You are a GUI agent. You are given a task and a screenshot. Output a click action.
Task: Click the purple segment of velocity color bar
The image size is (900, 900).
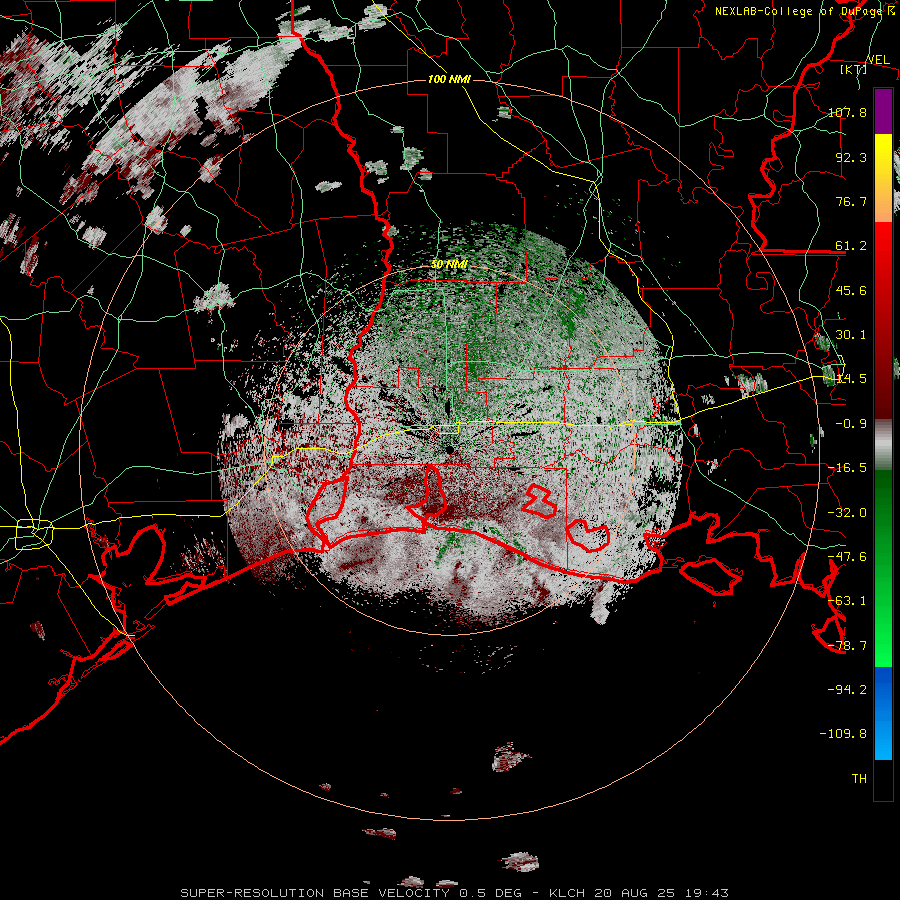[x=883, y=111]
